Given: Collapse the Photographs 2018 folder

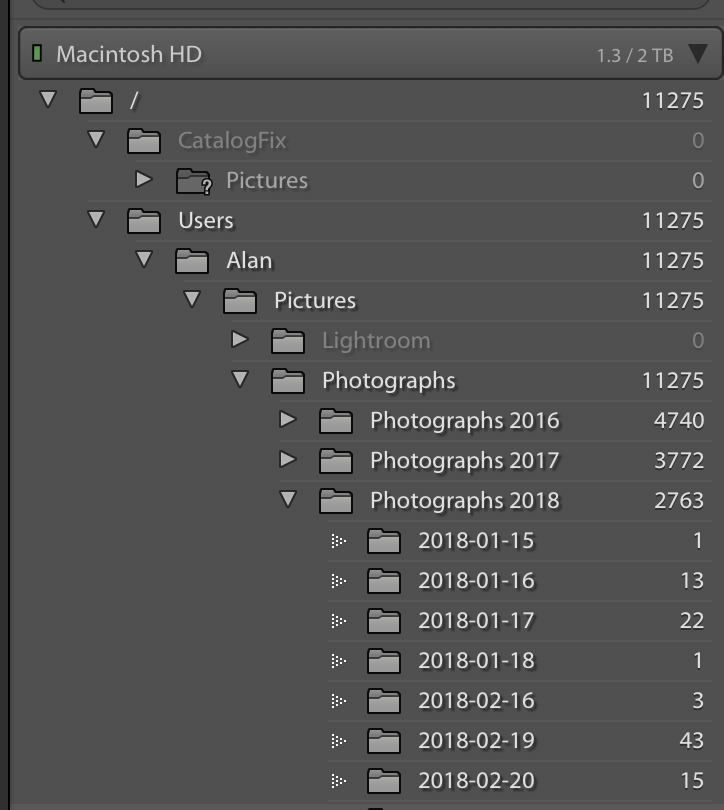Looking at the screenshot, I should 288,499.
